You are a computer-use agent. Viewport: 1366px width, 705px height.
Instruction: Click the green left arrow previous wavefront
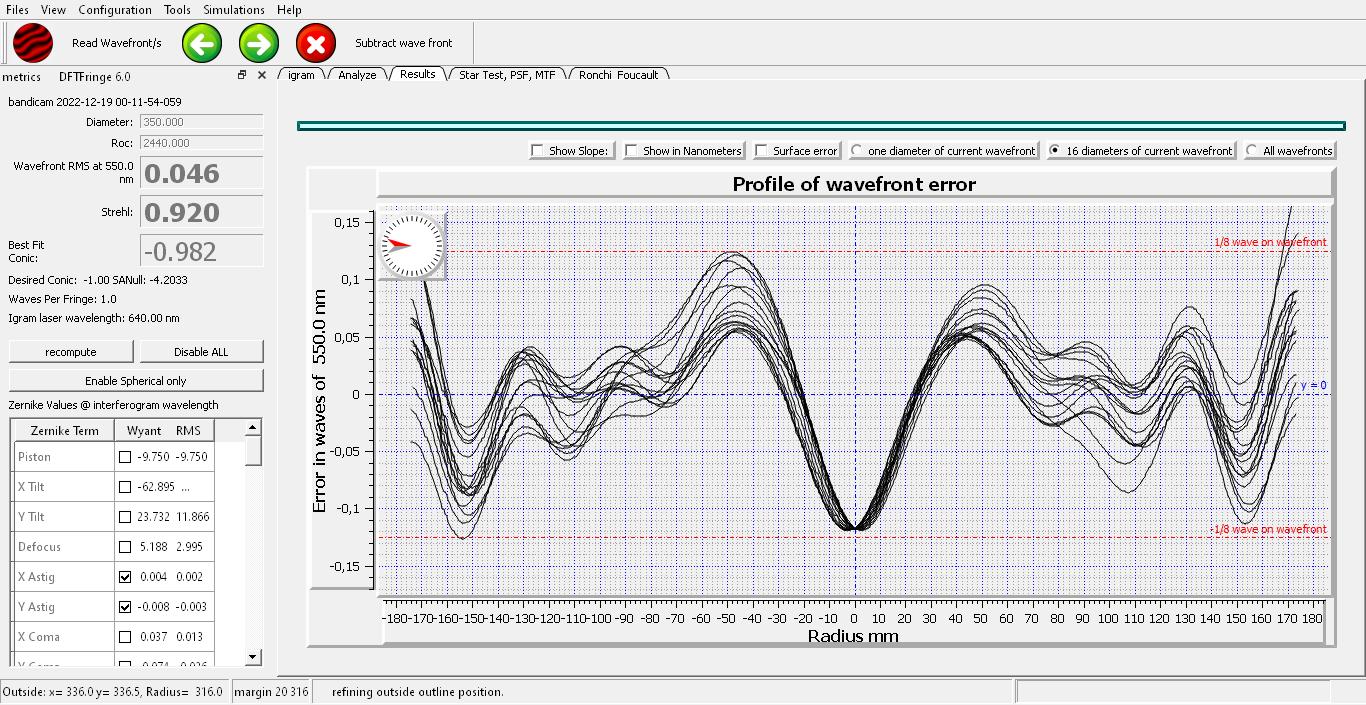coord(202,43)
